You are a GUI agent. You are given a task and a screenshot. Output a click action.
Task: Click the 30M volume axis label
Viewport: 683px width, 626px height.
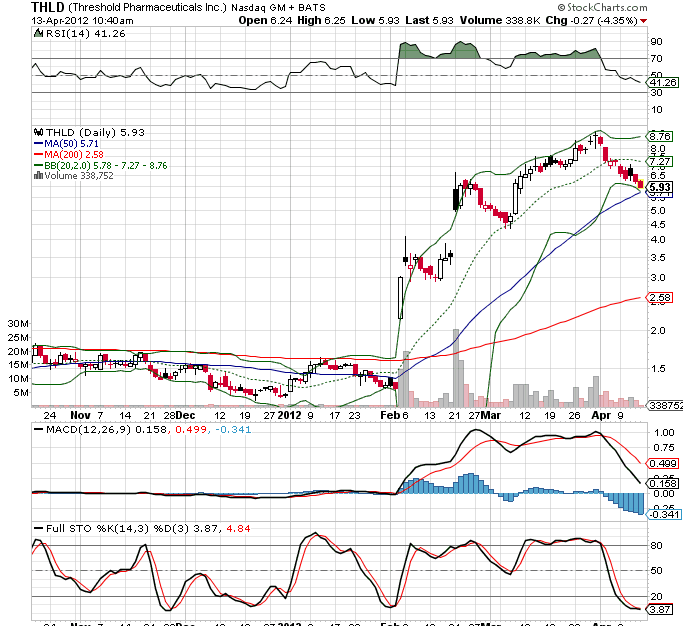pyautogui.click(x=17, y=324)
